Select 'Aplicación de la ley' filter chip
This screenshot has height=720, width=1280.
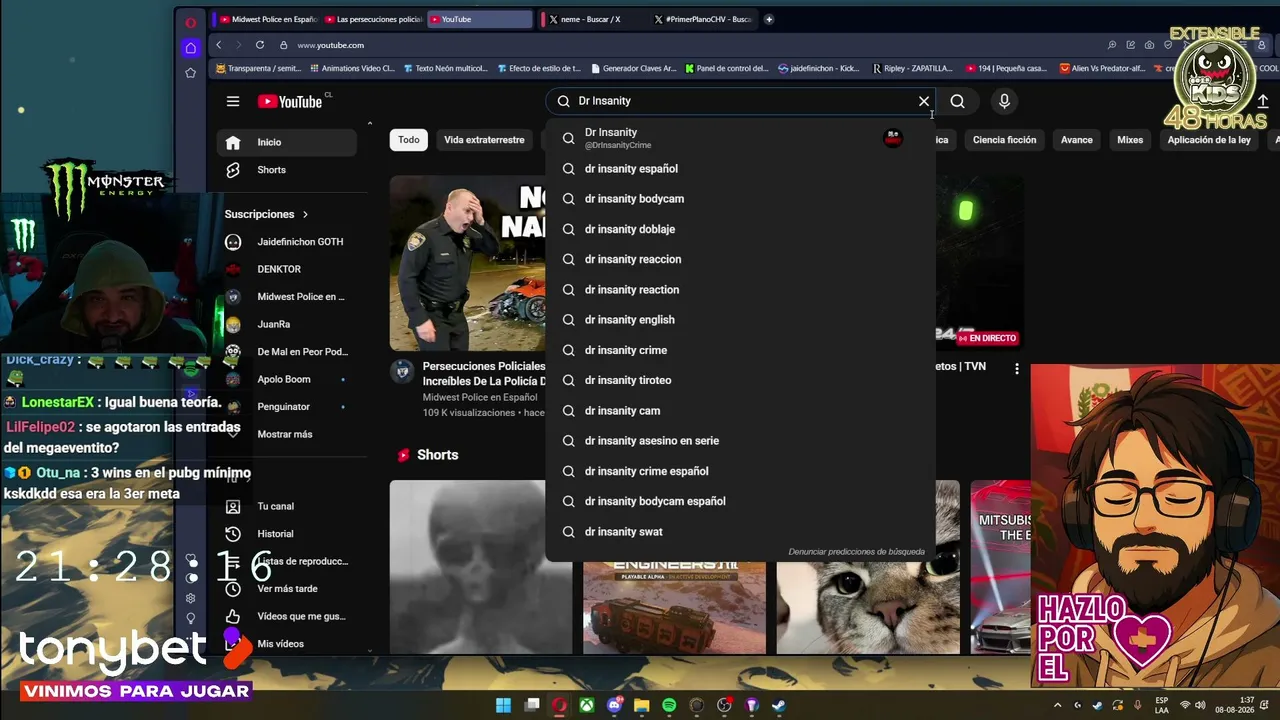[x=1209, y=140]
